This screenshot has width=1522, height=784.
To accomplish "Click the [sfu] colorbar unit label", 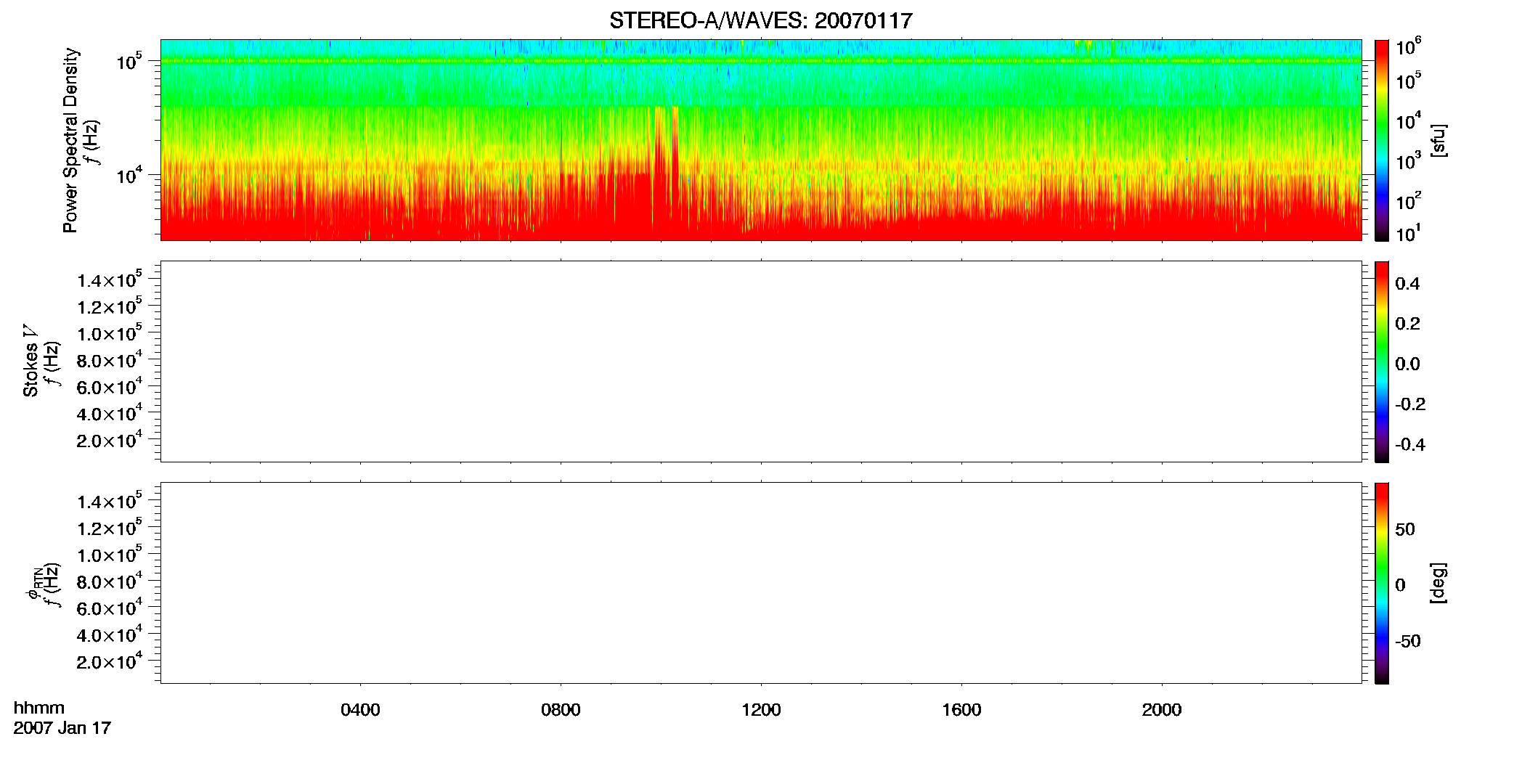I will click(x=1439, y=140).
